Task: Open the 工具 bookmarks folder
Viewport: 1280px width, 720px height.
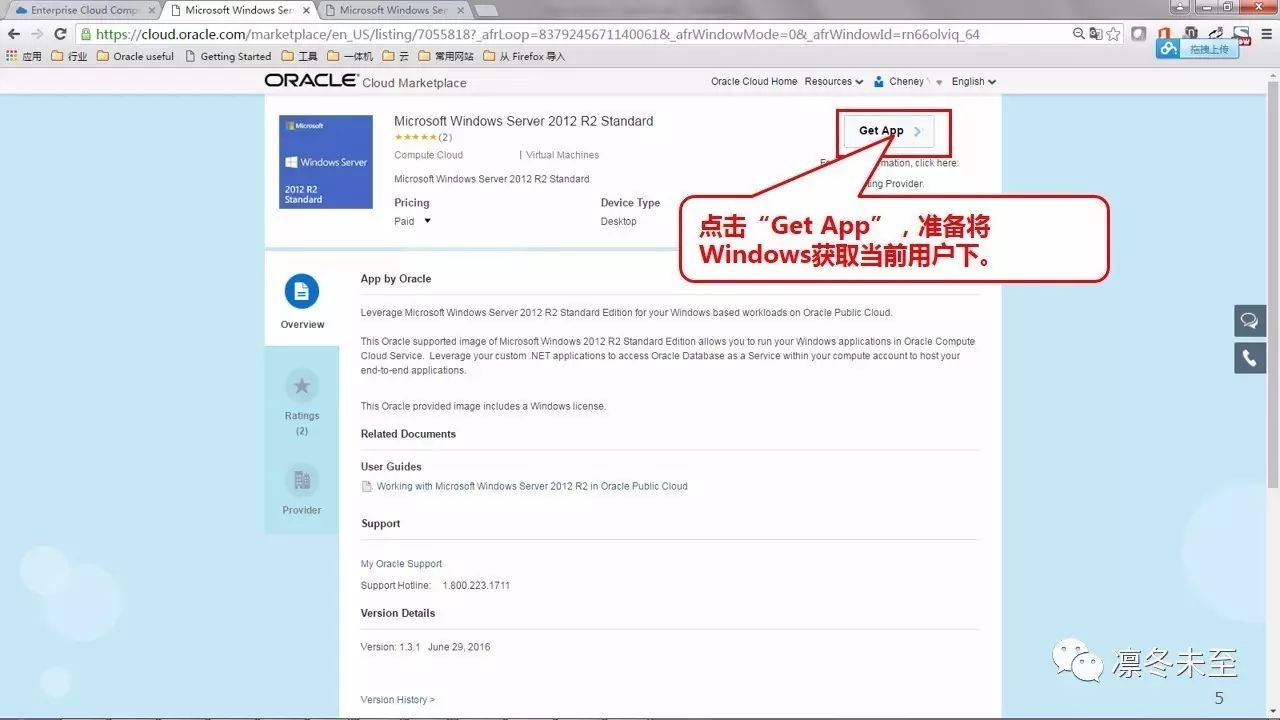Action: [x=300, y=56]
